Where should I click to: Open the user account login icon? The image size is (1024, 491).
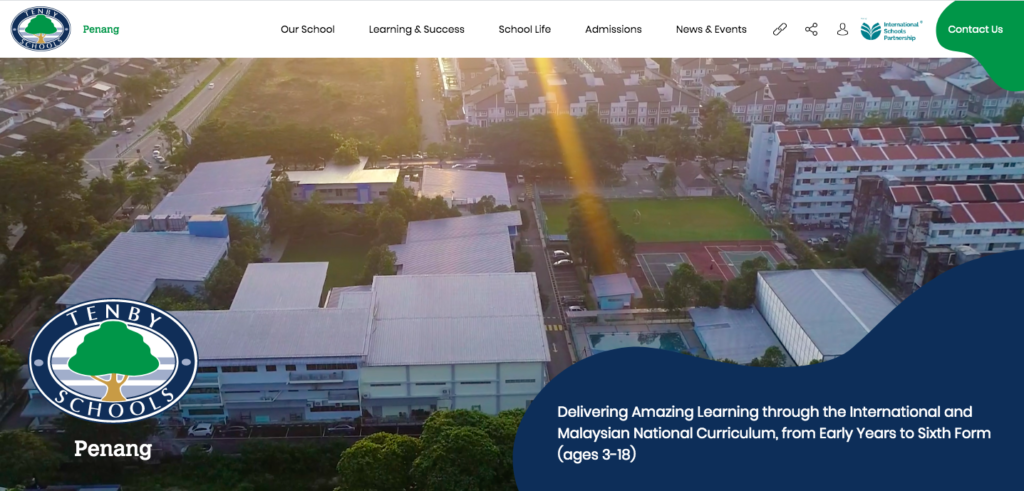coord(842,29)
